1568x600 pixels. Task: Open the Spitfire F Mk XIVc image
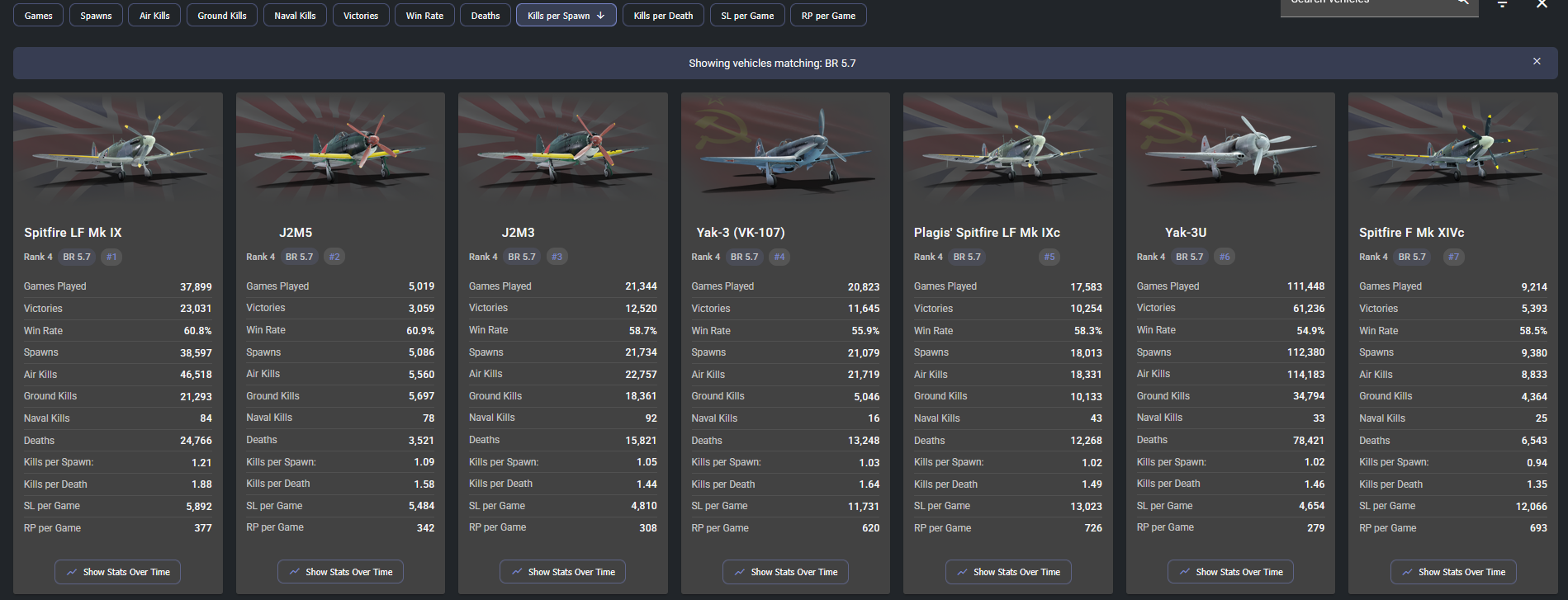tap(1453, 149)
